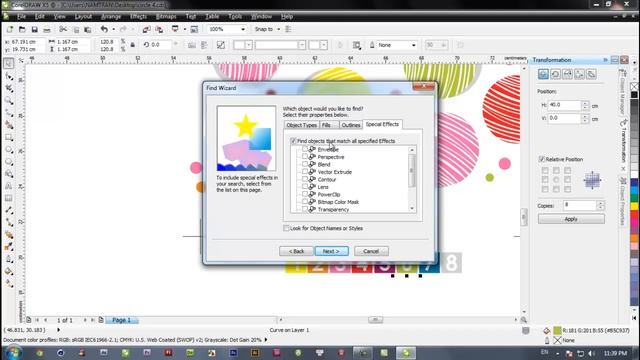Viewport: 640px width, 360px height.
Task: Switch to the Object Types tab
Action: (x=302, y=125)
